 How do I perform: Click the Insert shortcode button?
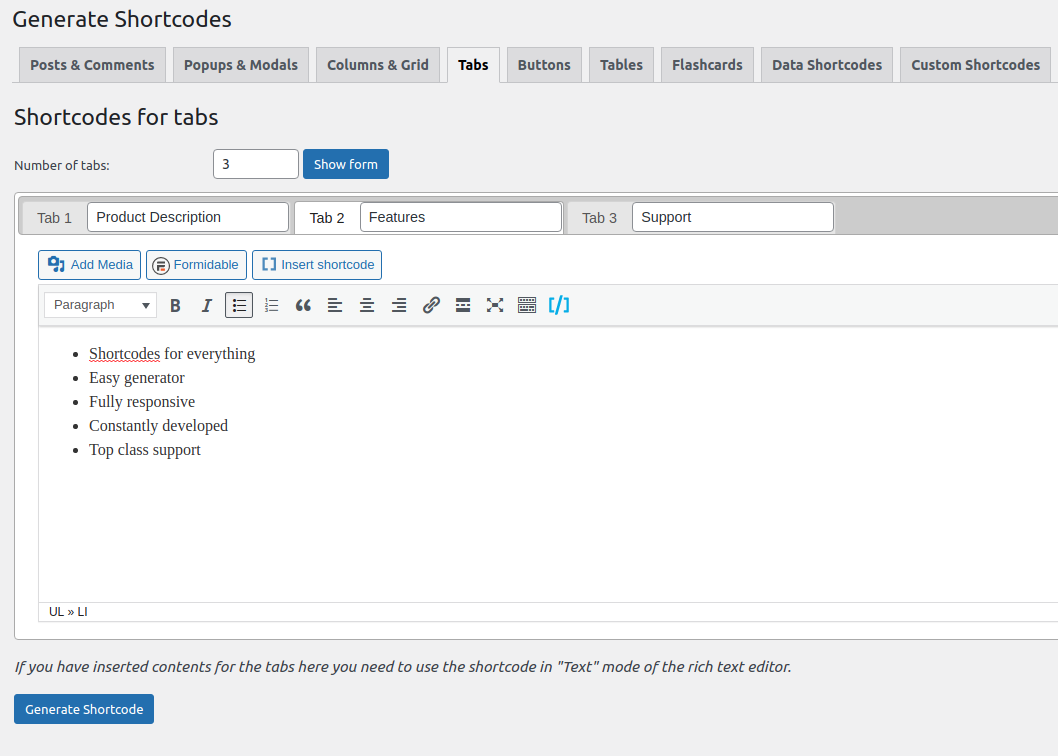[316, 264]
